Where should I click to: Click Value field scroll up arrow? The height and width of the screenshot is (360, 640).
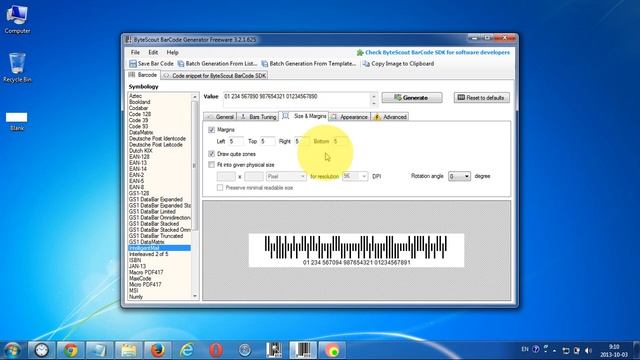click(x=373, y=96)
